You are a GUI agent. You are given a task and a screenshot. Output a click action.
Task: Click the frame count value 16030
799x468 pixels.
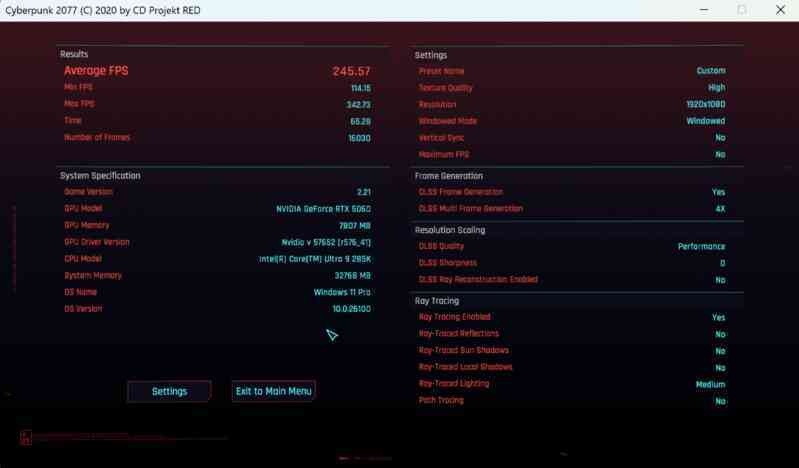click(x=359, y=138)
